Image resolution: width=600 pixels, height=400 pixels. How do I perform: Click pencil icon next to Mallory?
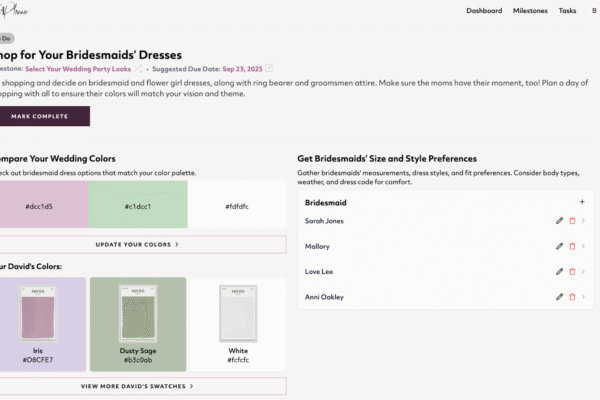[x=559, y=246]
